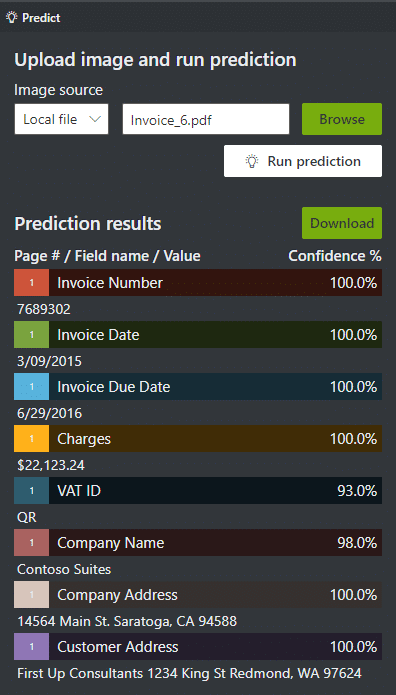The height and width of the screenshot is (695, 396).
Task: Open the Predict panel tab
Action: pyautogui.click(x=33, y=18)
